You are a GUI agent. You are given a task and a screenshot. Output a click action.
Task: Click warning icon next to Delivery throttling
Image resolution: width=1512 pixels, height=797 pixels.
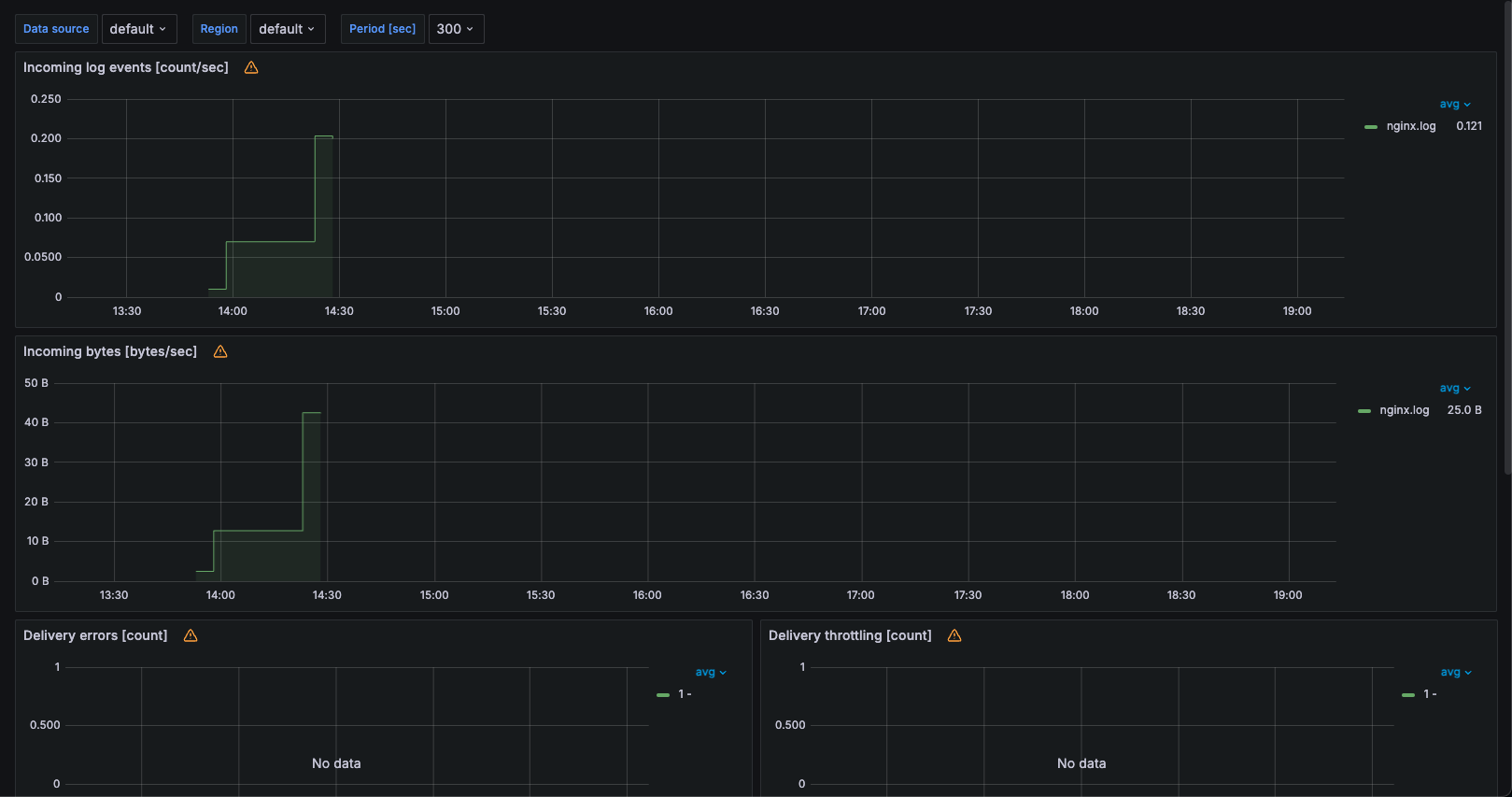point(954,635)
